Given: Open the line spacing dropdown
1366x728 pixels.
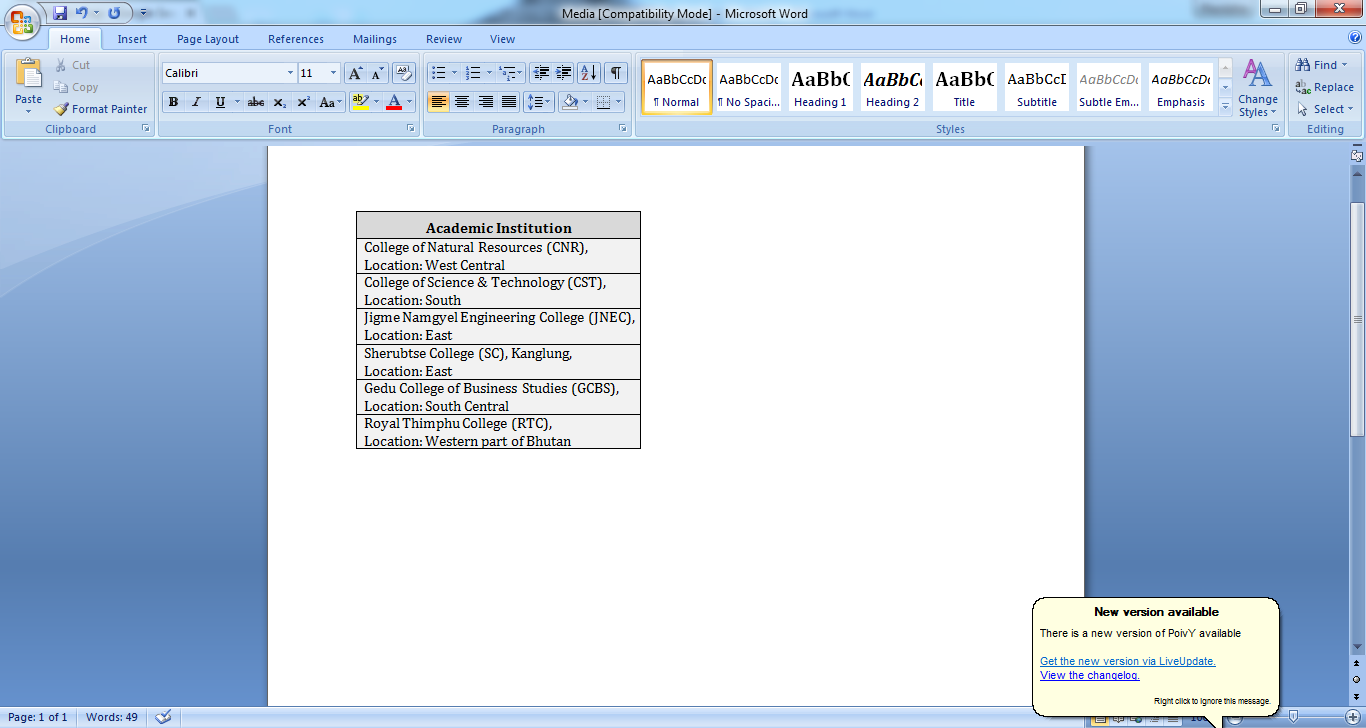Looking at the screenshot, I should click(538, 102).
